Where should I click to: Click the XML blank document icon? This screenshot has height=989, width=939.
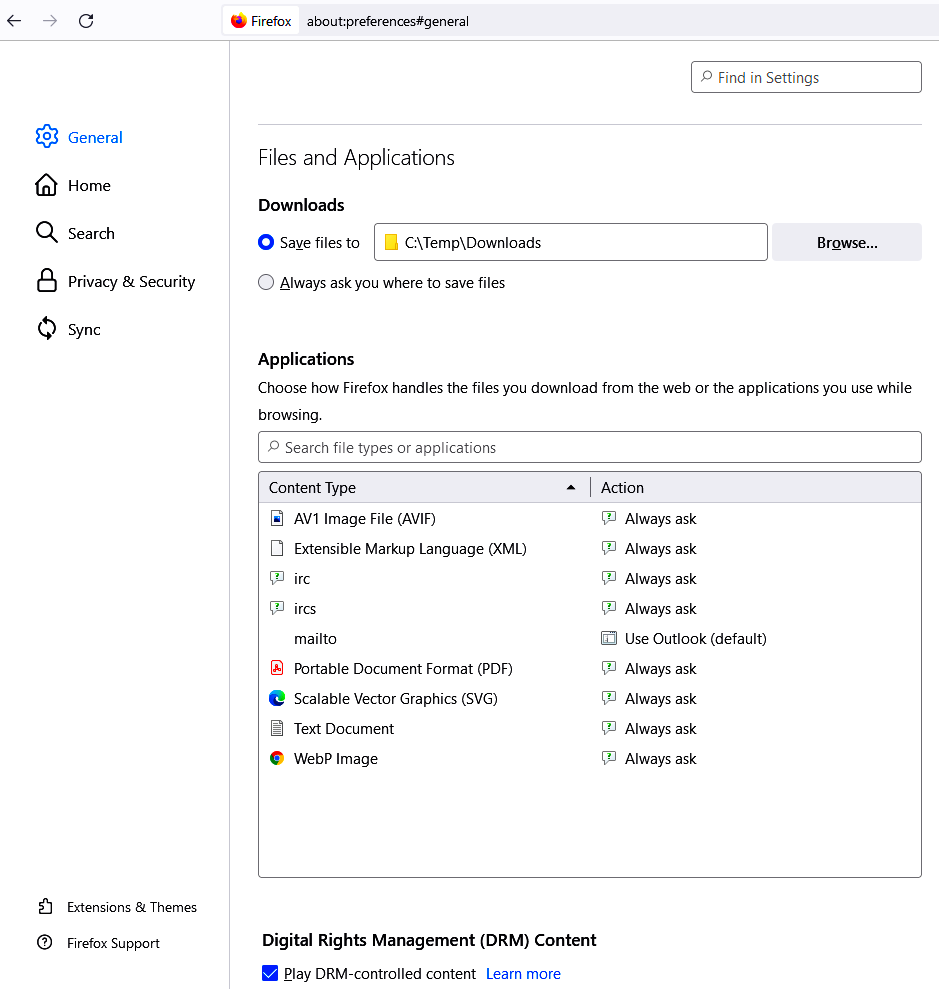click(x=277, y=548)
